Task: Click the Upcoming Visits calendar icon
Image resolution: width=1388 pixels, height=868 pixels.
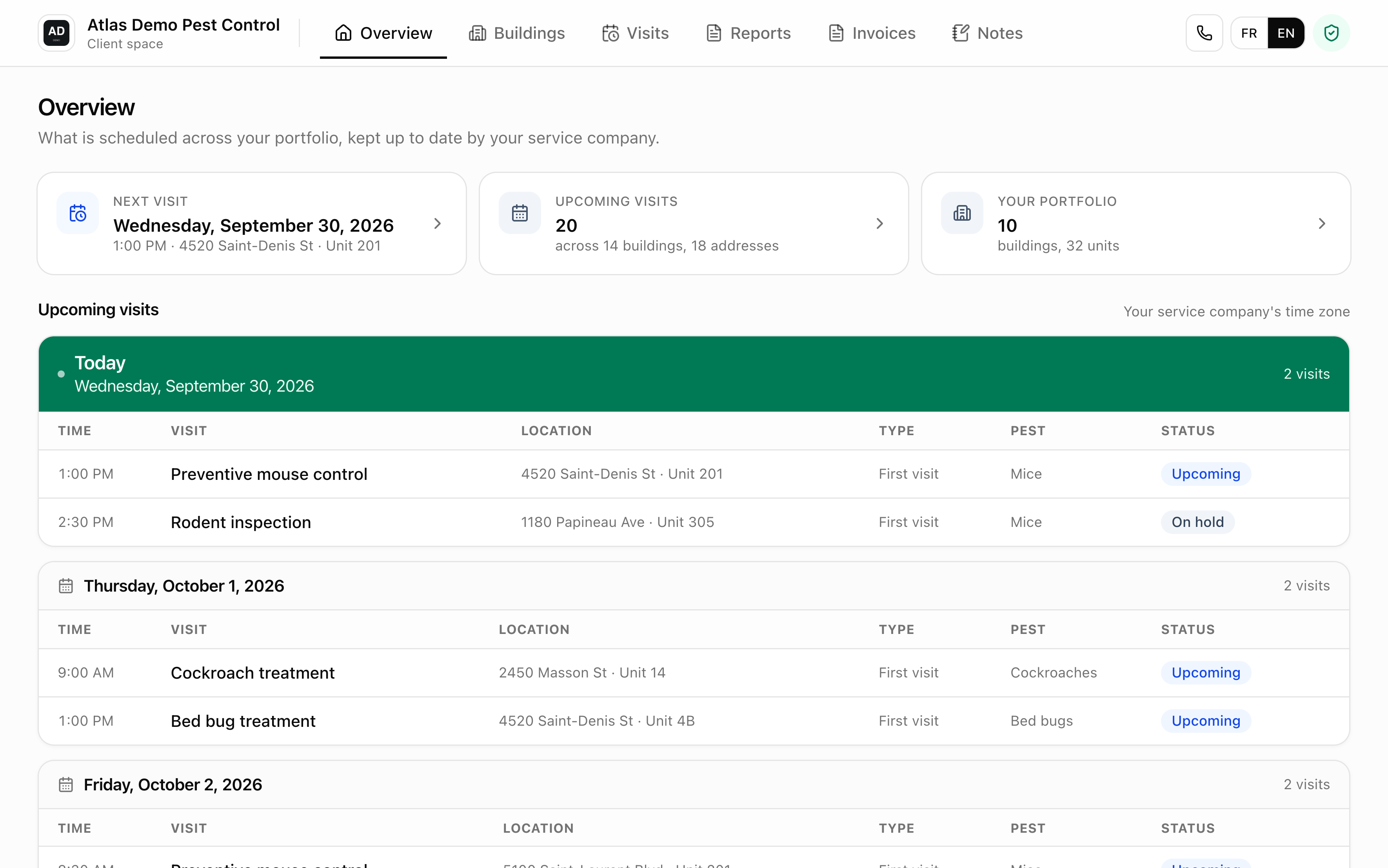Action: tap(520, 213)
